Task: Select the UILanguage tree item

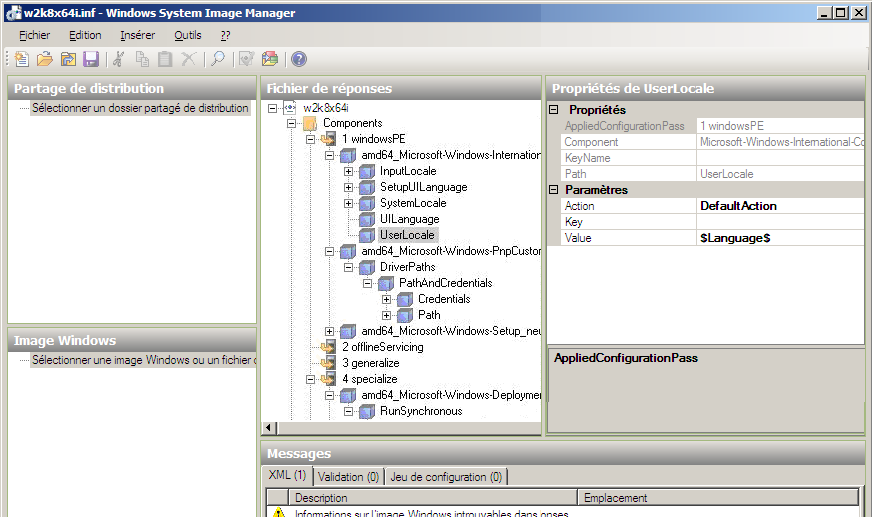Action: coord(408,219)
